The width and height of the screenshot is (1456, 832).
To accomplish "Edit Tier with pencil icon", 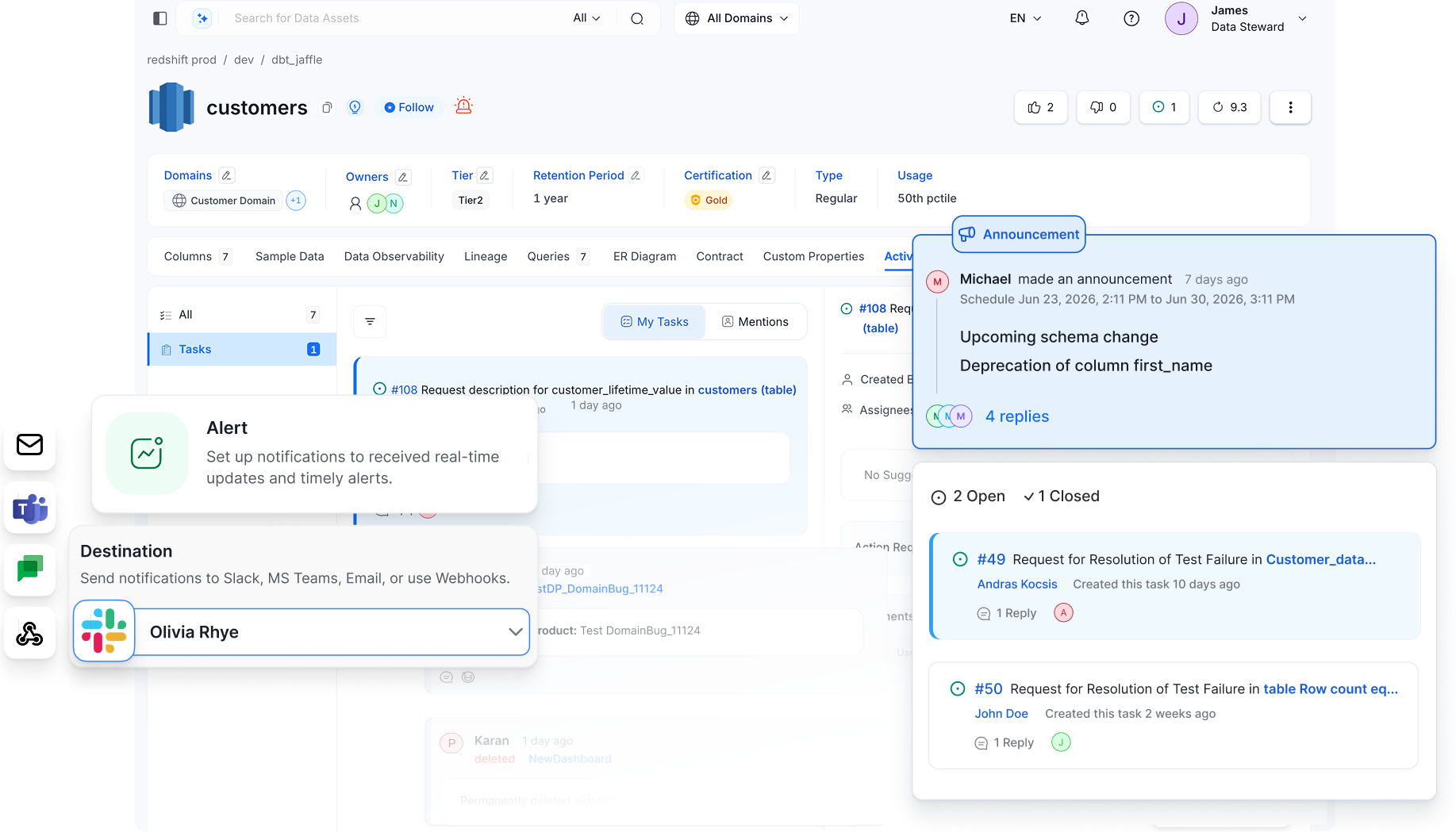I will click(x=485, y=175).
